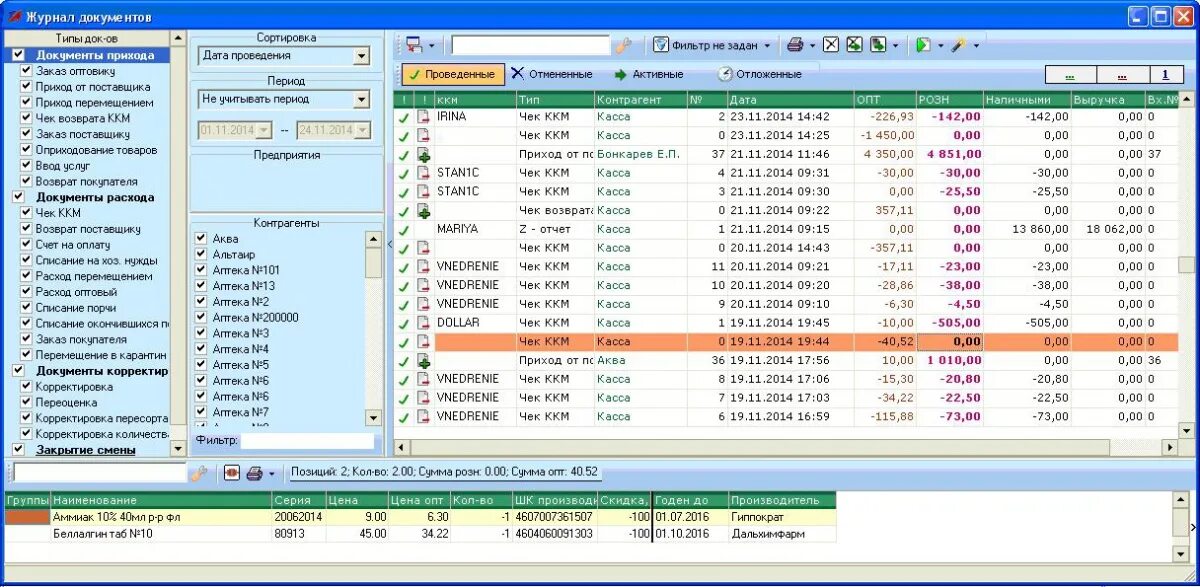Image resolution: width=1200 pixels, height=587 pixels.
Task: Toggle Чек возврата ККМ checkbox
Action: 27,118
